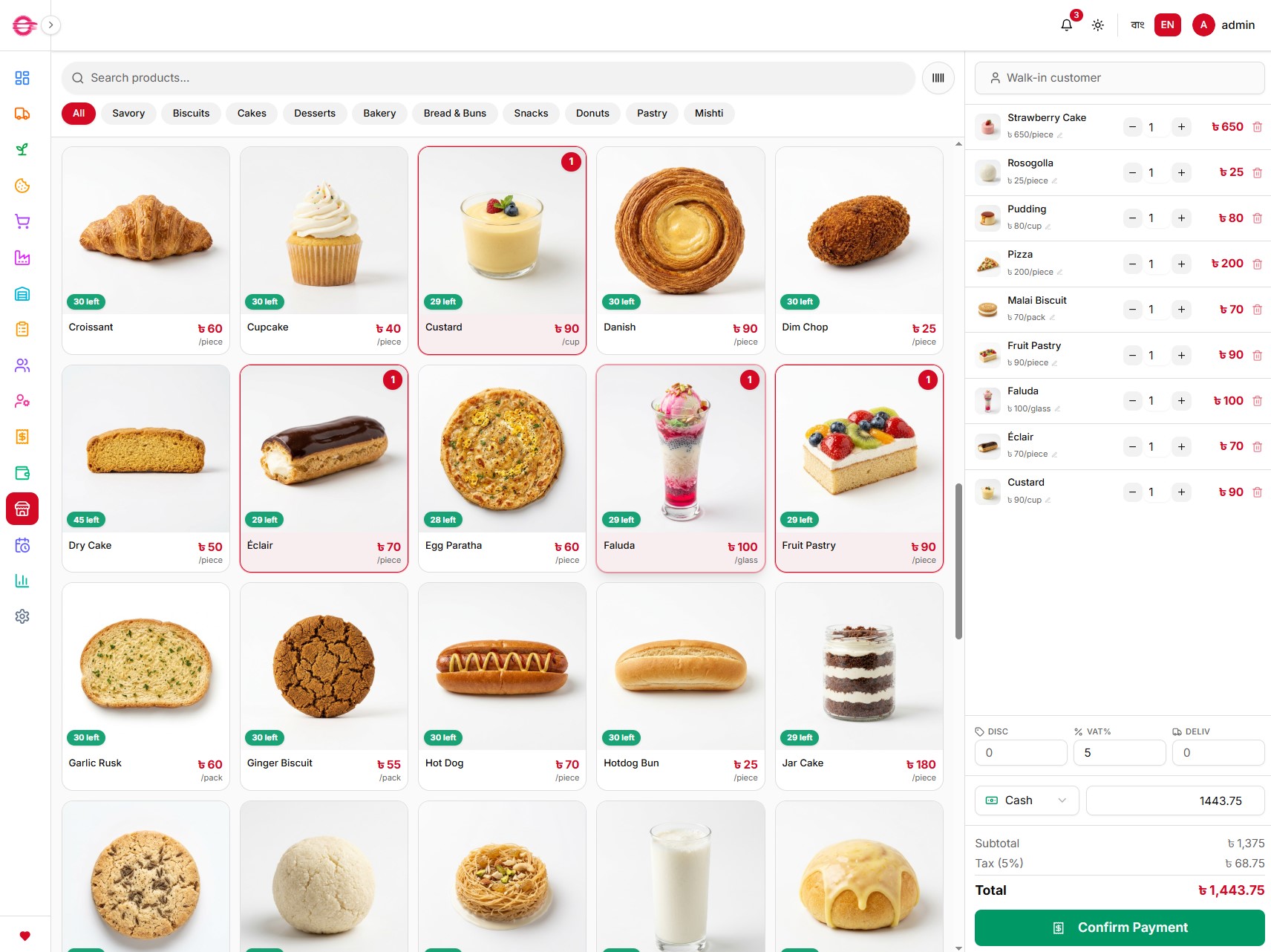Viewport: 1271px width, 952px height.
Task: Decrease Malai Biscuit quantity
Action: (1132, 310)
